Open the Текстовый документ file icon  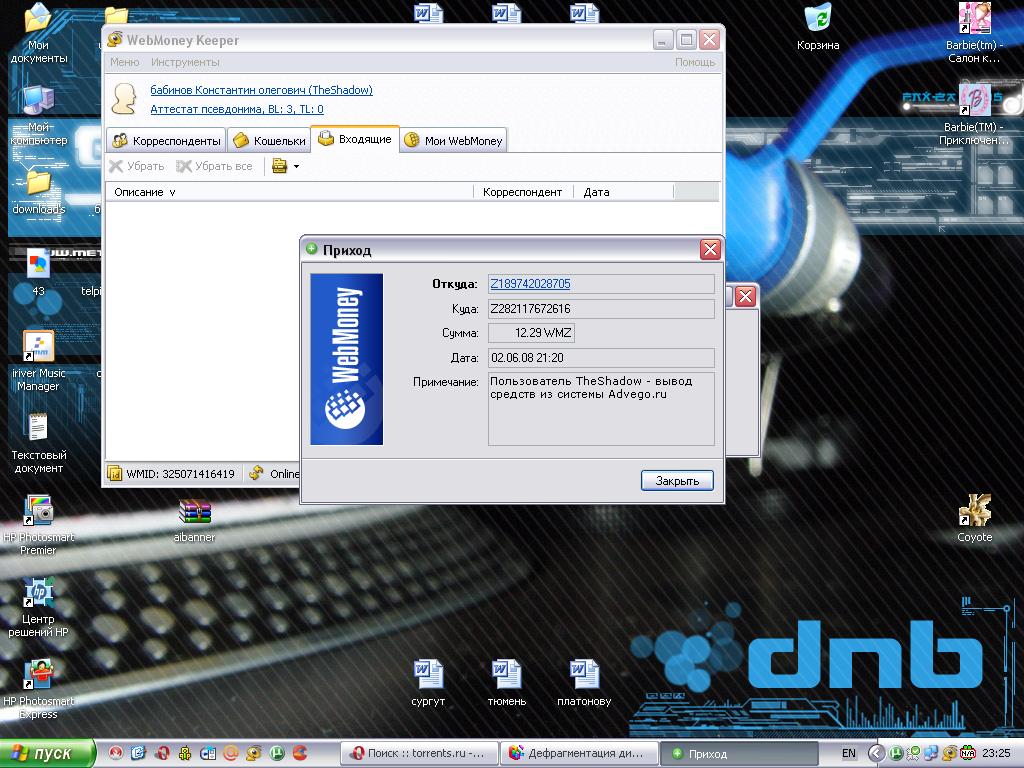pyautogui.click(x=38, y=443)
